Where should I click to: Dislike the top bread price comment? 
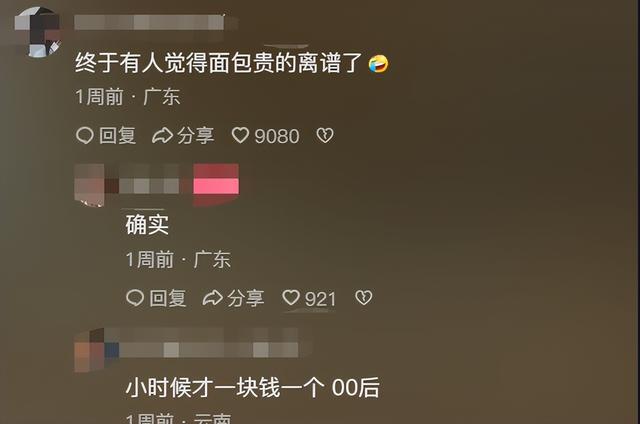(x=325, y=135)
